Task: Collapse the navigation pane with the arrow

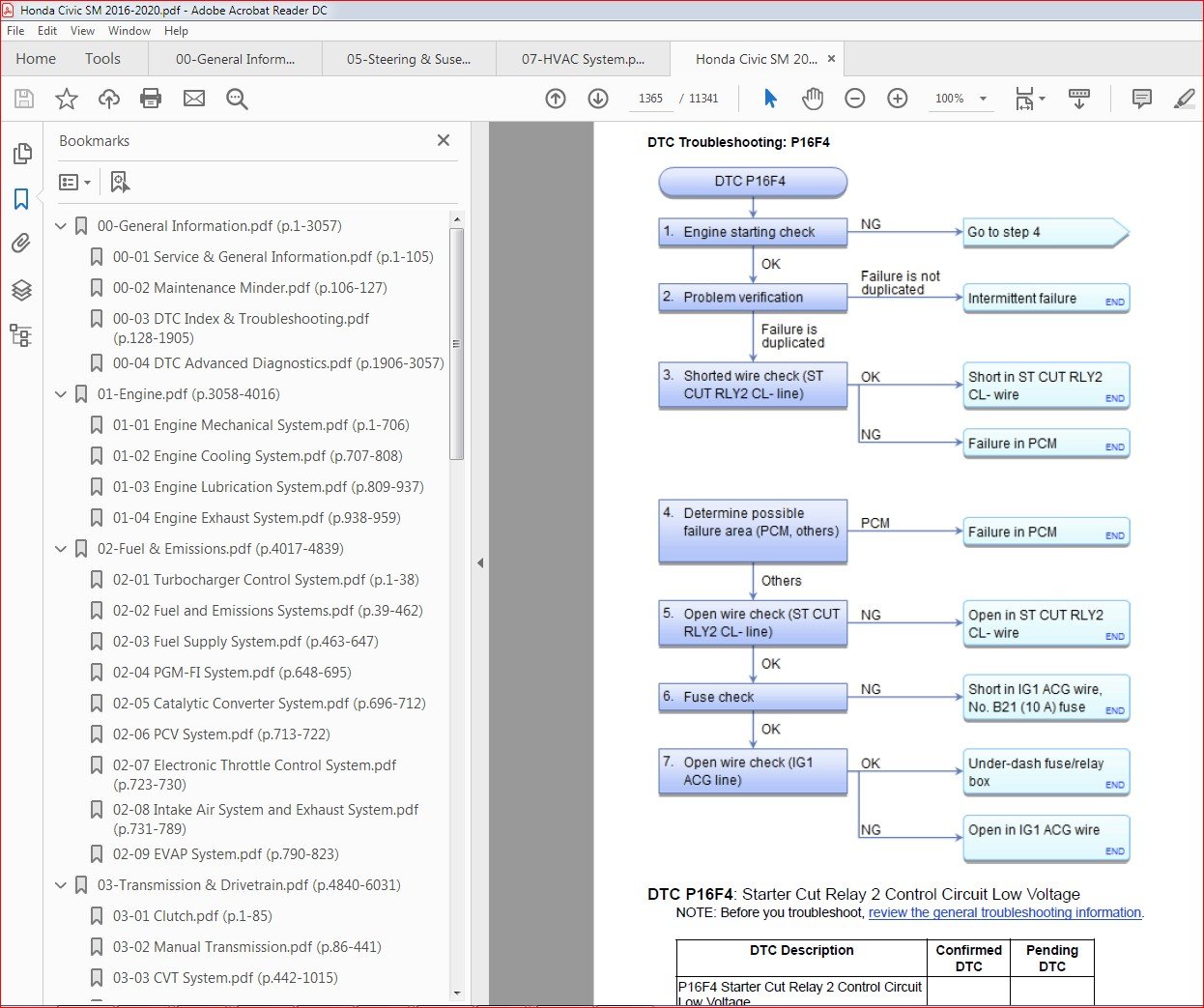Action: click(x=480, y=562)
